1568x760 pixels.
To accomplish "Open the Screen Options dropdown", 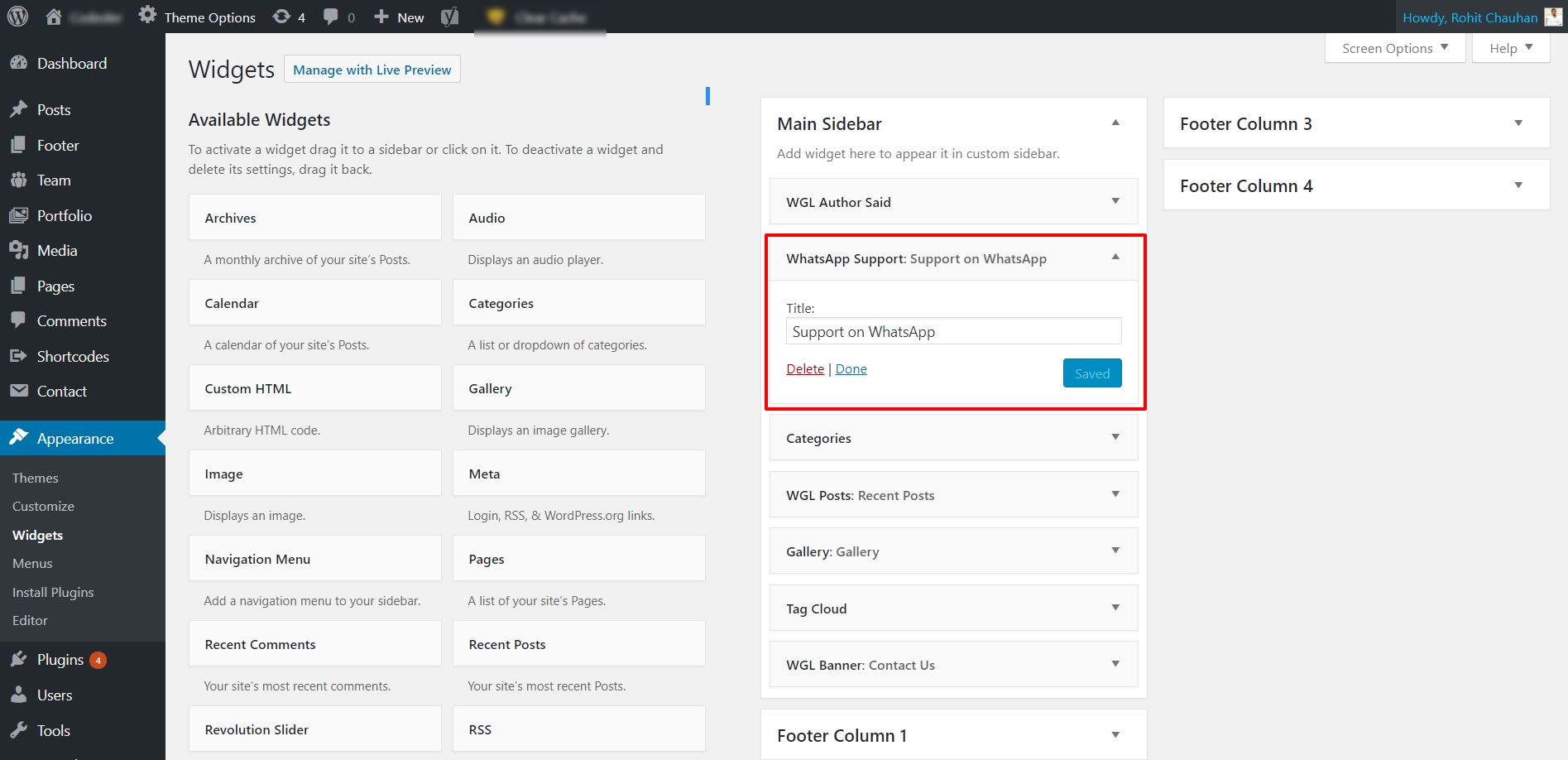I will point(1395,48).
